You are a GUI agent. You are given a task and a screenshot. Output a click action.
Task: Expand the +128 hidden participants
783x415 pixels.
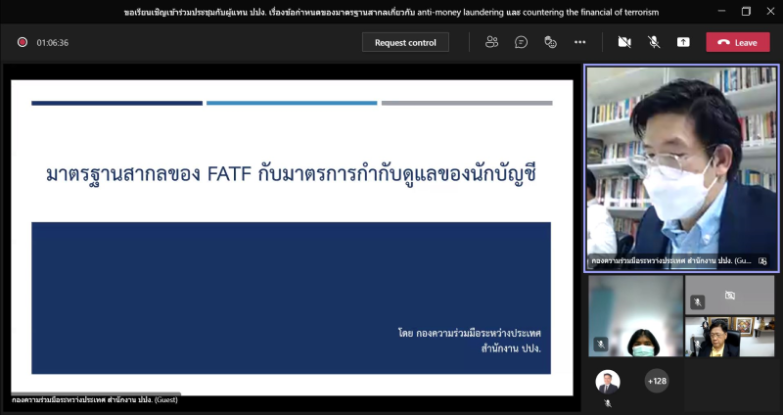[657, 381]
